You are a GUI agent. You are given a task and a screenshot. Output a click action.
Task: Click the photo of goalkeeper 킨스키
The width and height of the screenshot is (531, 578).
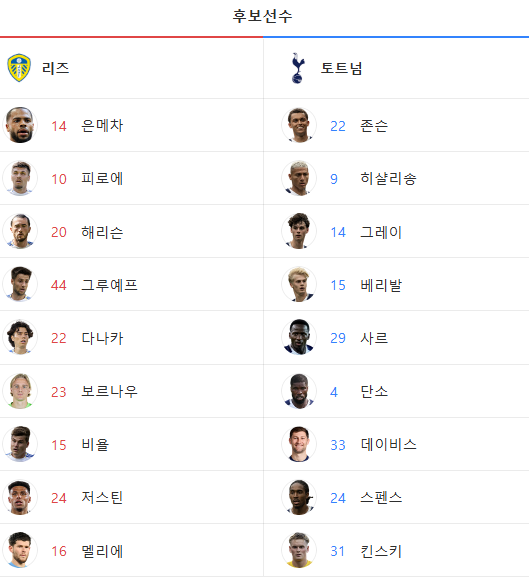point(299,550)
